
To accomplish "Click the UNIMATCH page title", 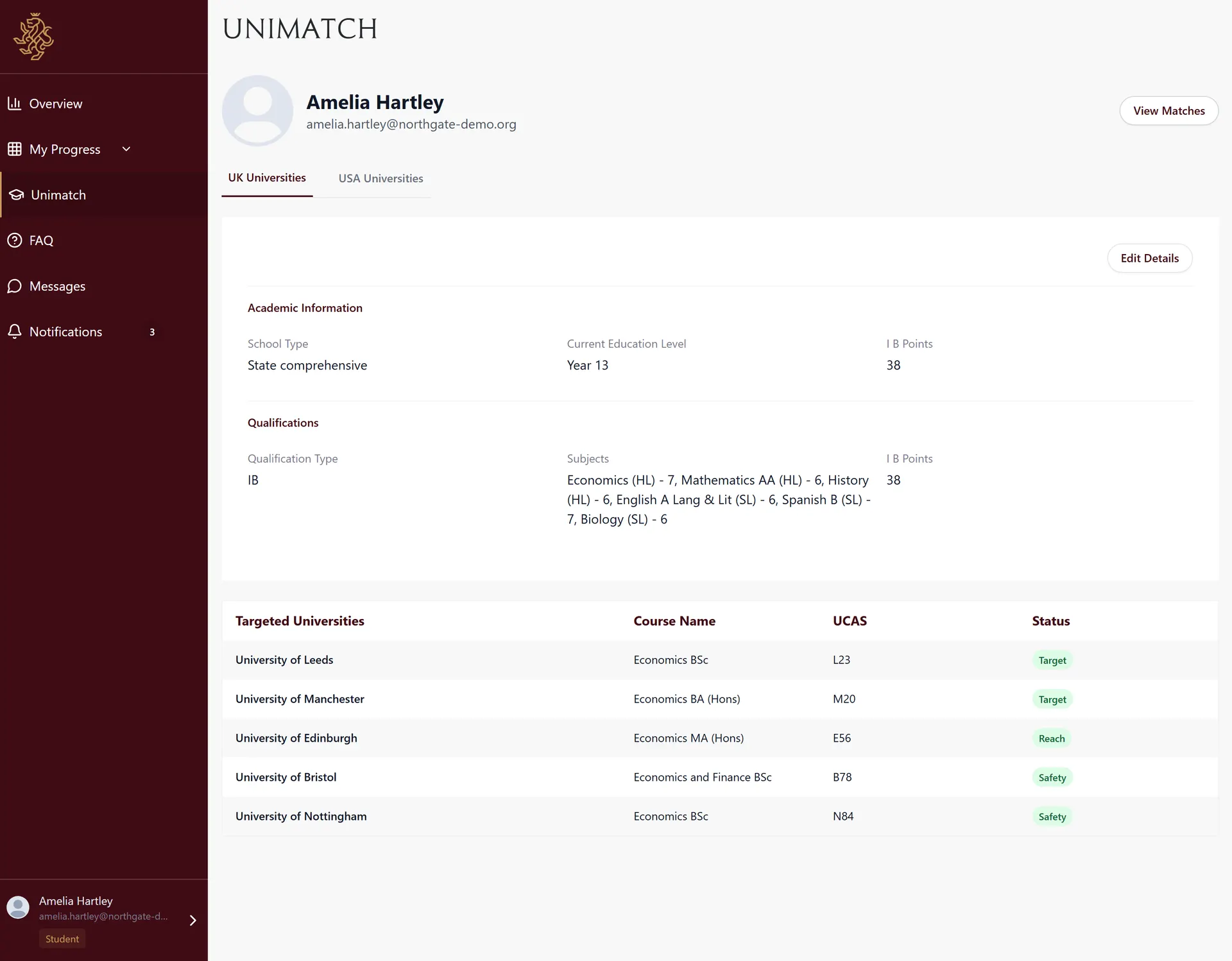I will 300,29.
